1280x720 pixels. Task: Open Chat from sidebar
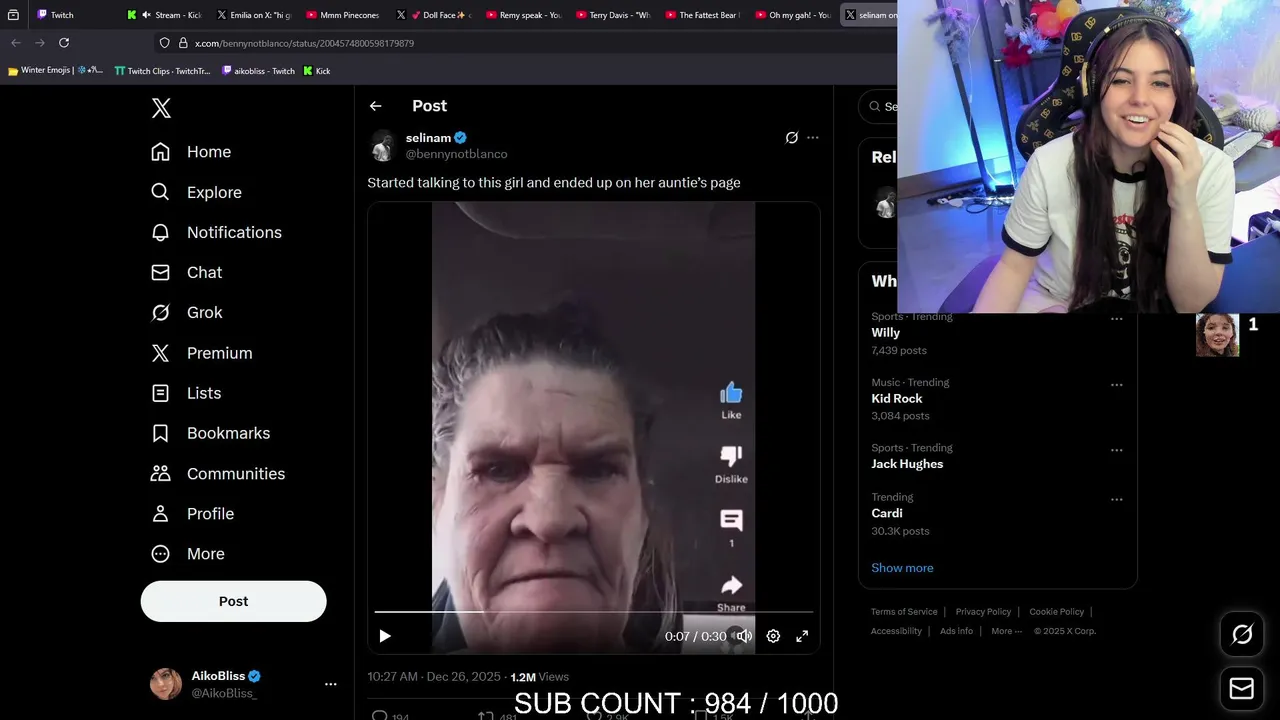click(x=186, y=272)
